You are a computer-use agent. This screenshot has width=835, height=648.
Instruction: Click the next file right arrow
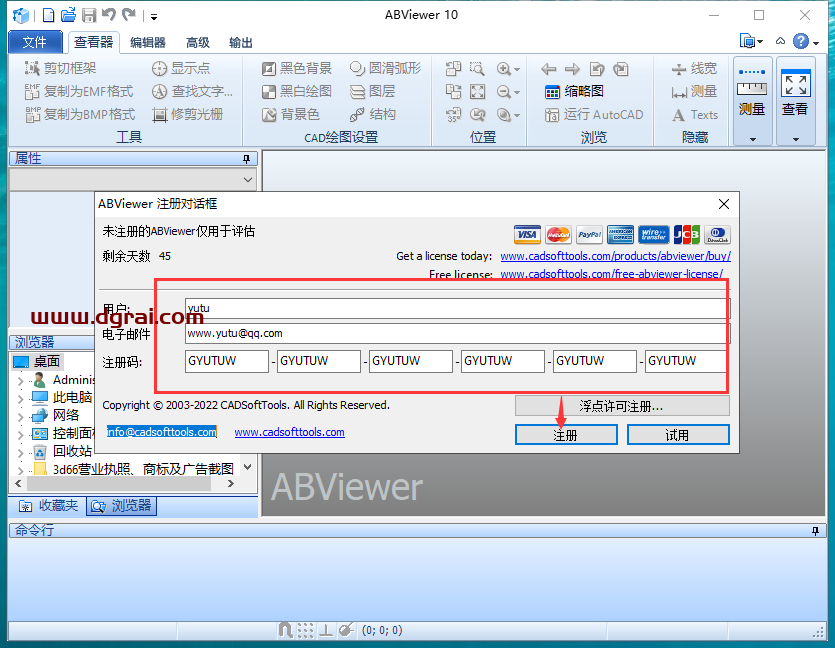(x=572, y=69)
